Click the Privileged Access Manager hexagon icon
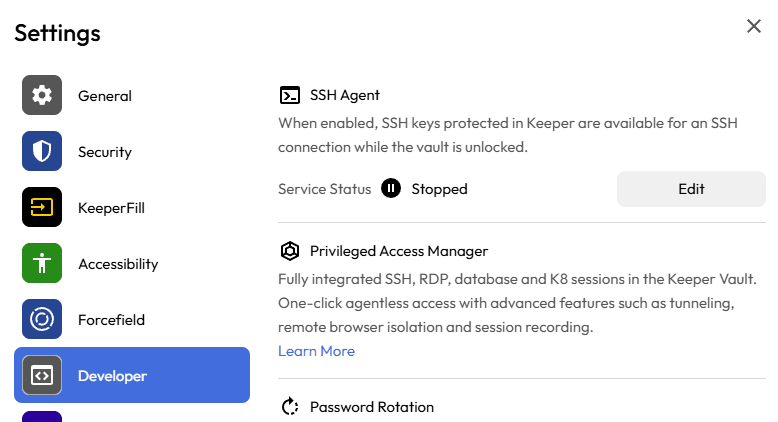Screen dimensions: 778x422 coord(290,251)
